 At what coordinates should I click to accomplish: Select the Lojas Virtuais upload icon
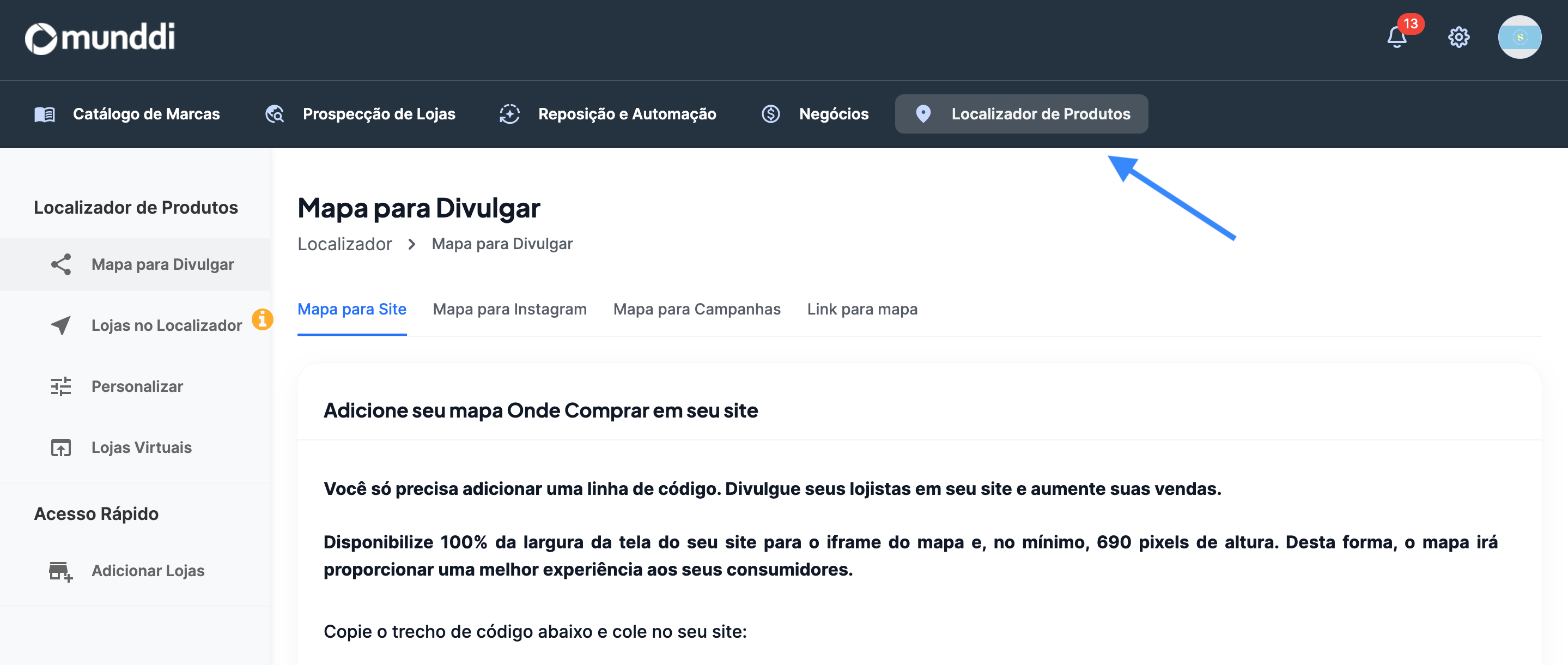(x=61, y=447)
